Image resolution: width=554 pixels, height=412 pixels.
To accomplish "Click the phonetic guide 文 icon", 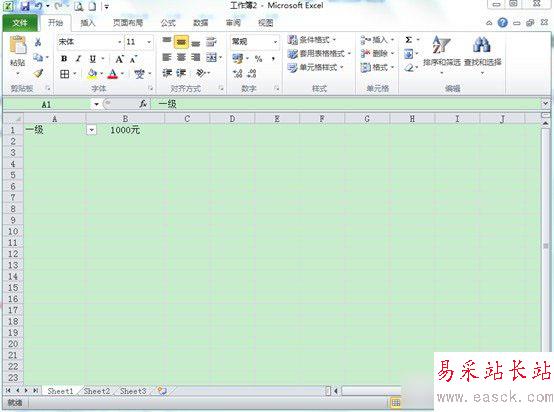I will coord(140,74).
